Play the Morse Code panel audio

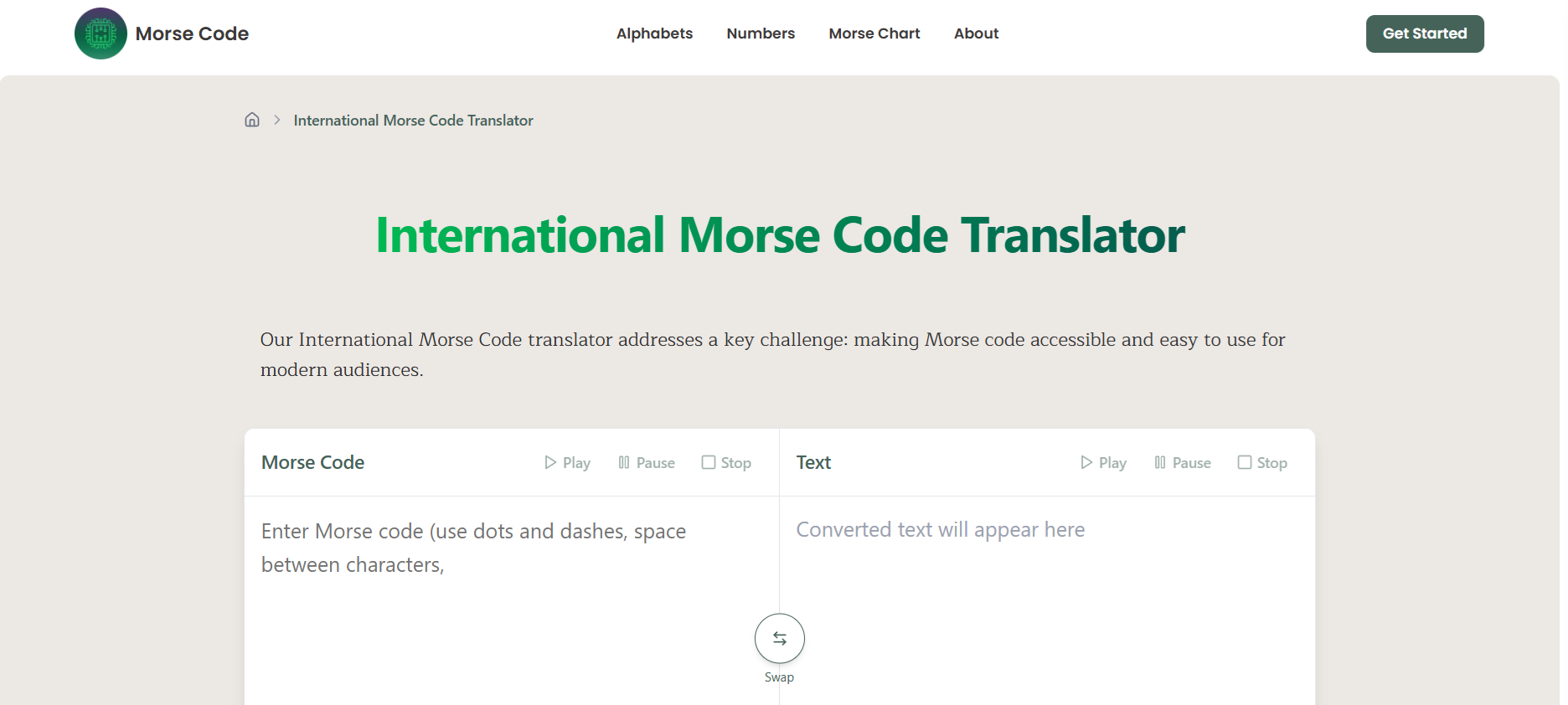567,463
